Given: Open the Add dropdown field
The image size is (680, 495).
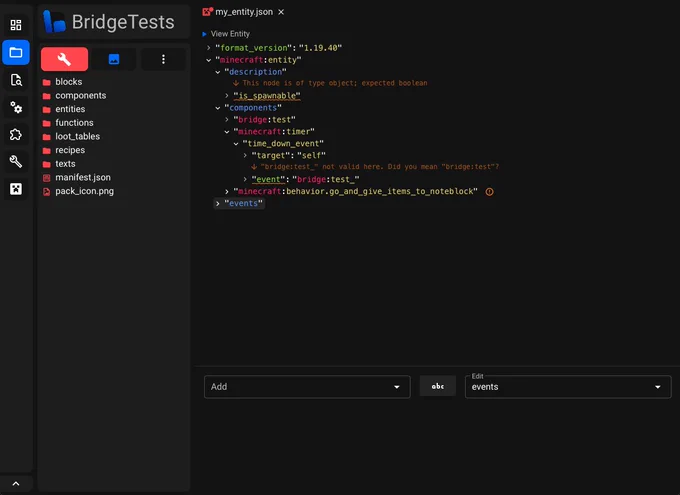Looking at the screenshot, I should 307,387.
